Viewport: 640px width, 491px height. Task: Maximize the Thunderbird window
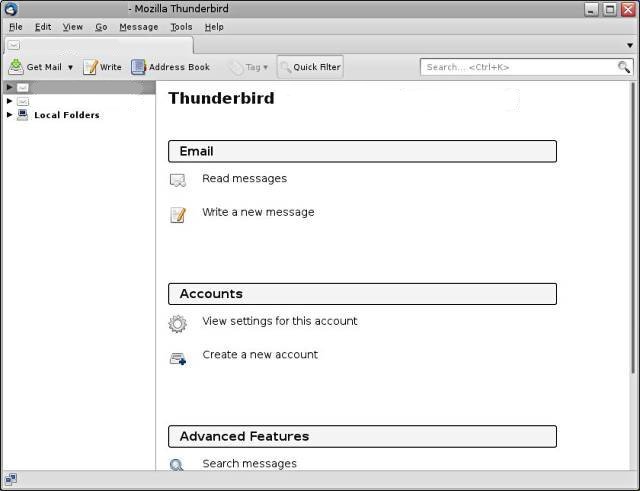coord(610,9)
